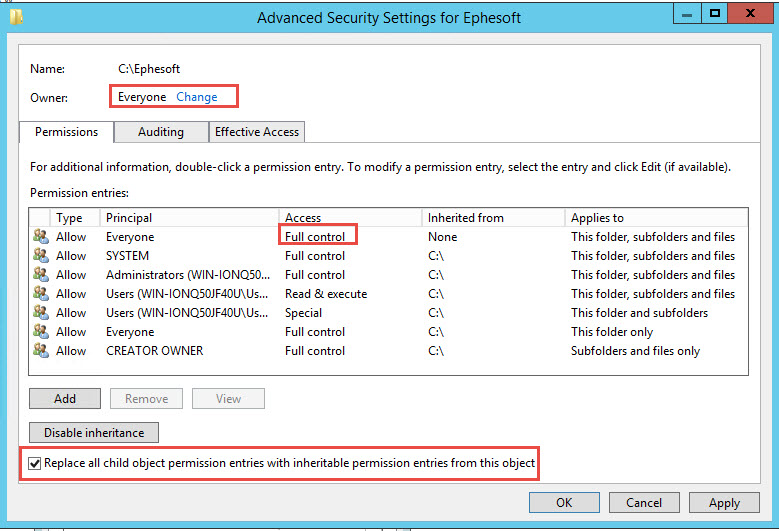Click 'Full control' for Everyone inherited from None
The width and height of the screenshot is (779, 531).
[315, 237]
